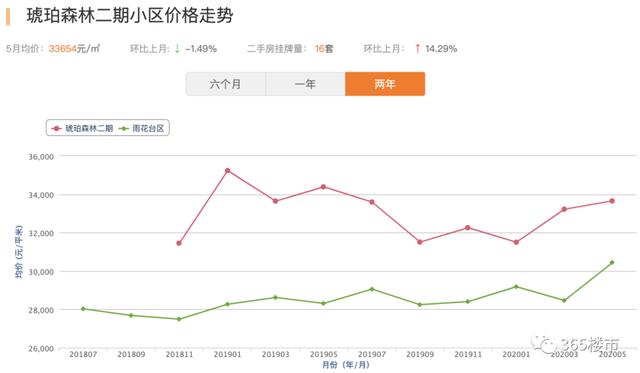Click the 34,000 y-axis label
Viewport: 640px width, 373px height.
pyautogui.click(x=41, y=195)
